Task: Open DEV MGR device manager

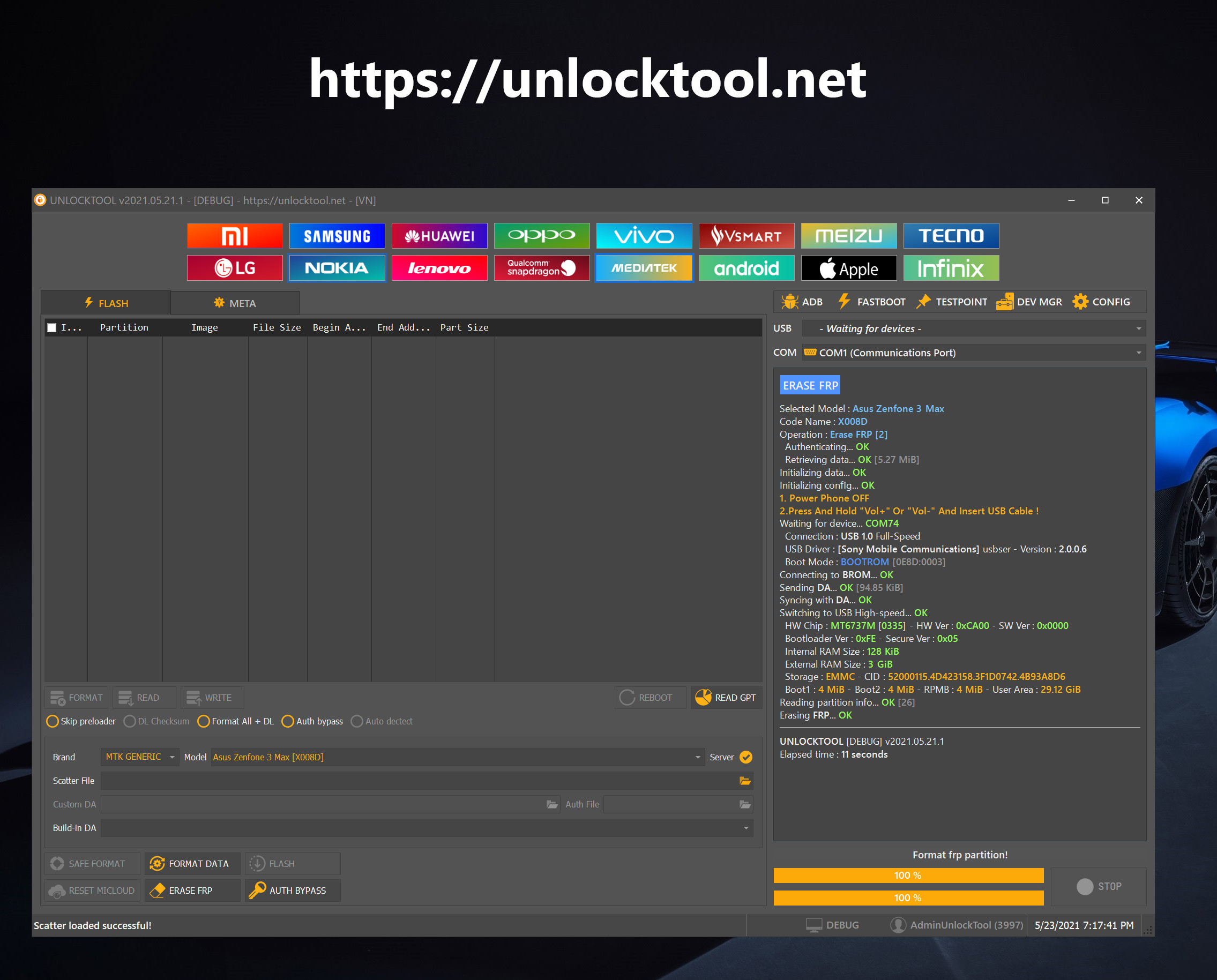Action: pyautogui.click(x=1029, y=302)
